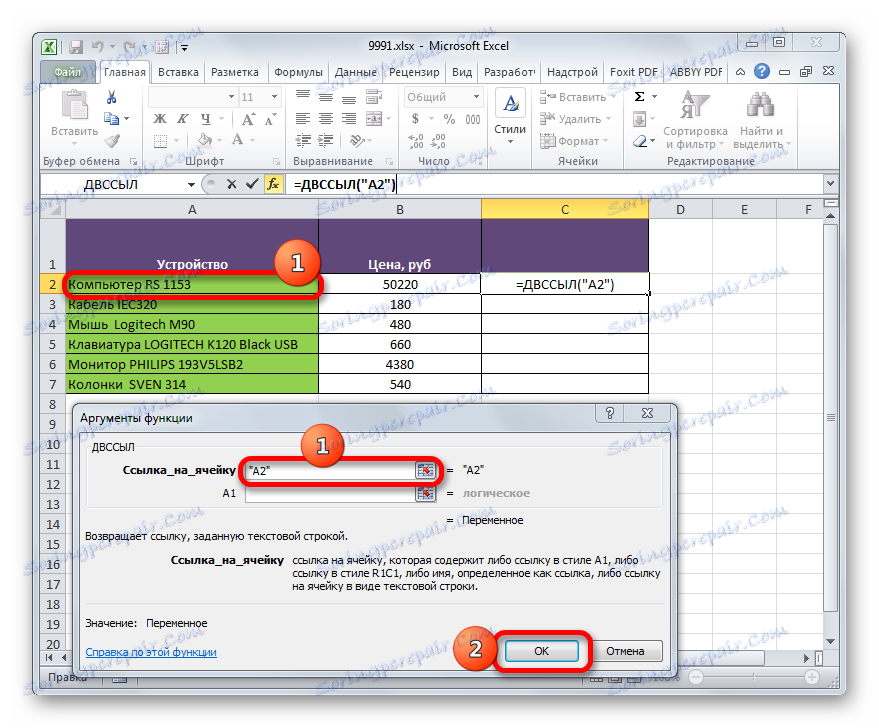Screen dimensions: 879x728
Task: Select the Format Painter brush icon
Action: click(112, 141)
